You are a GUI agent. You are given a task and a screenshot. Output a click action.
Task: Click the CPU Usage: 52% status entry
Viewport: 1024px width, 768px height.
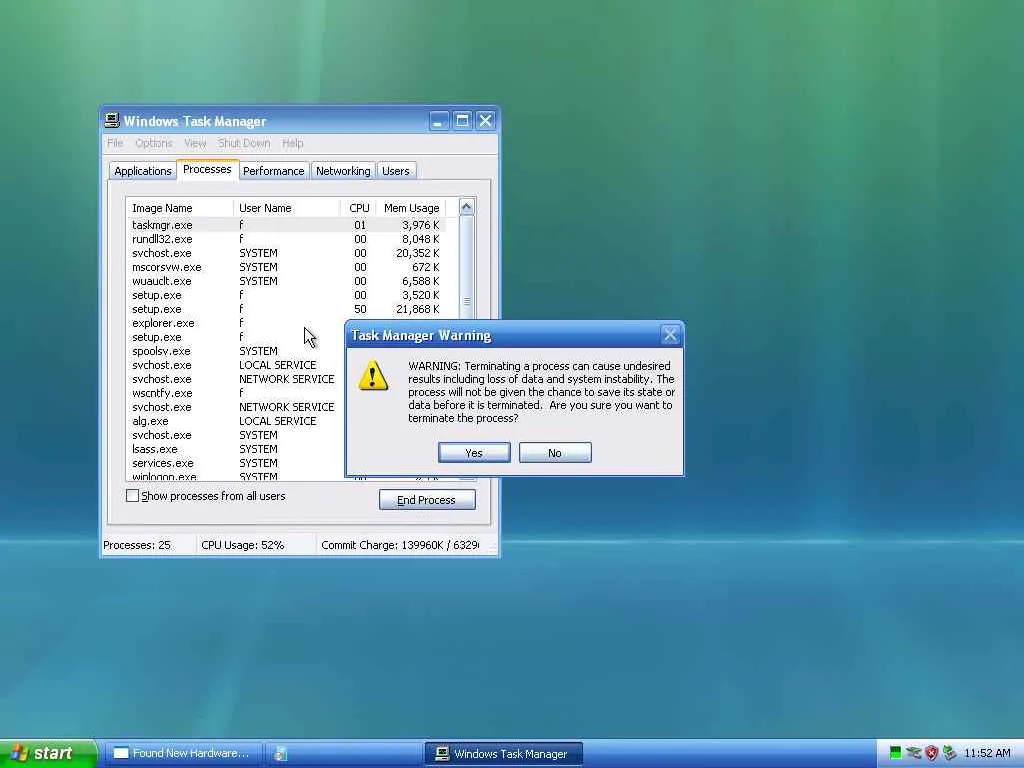256,545
